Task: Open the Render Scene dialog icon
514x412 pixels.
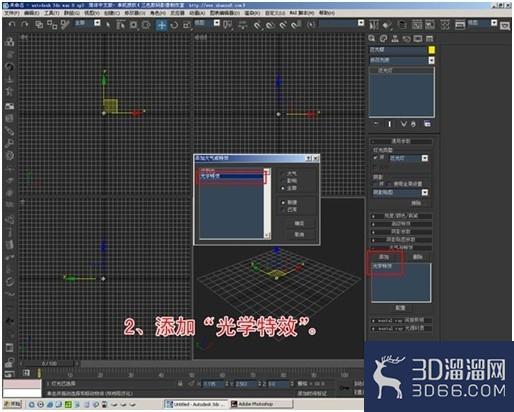Action: coord(460,25)
